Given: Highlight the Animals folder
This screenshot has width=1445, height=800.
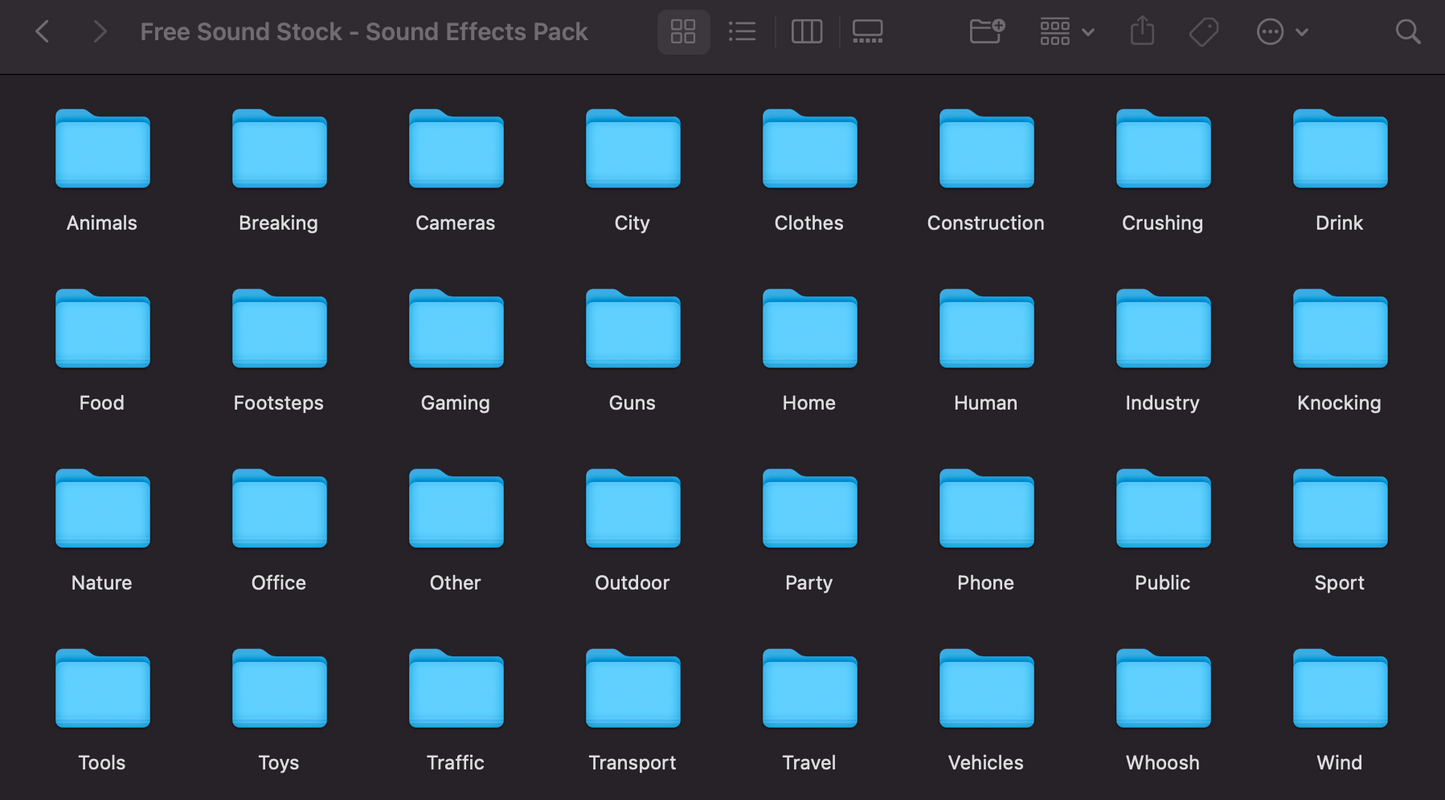Looking at the screenshot, I should point(101,149).
